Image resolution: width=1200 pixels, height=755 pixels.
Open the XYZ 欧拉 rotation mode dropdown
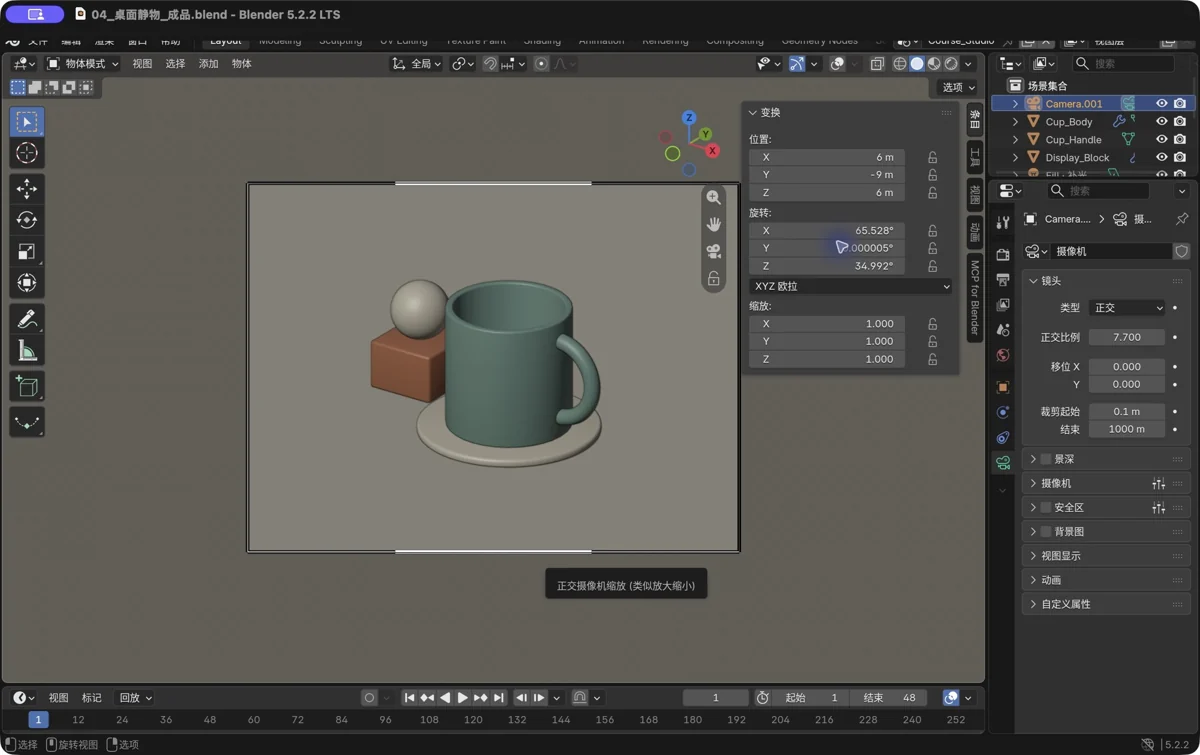point(852,286)
